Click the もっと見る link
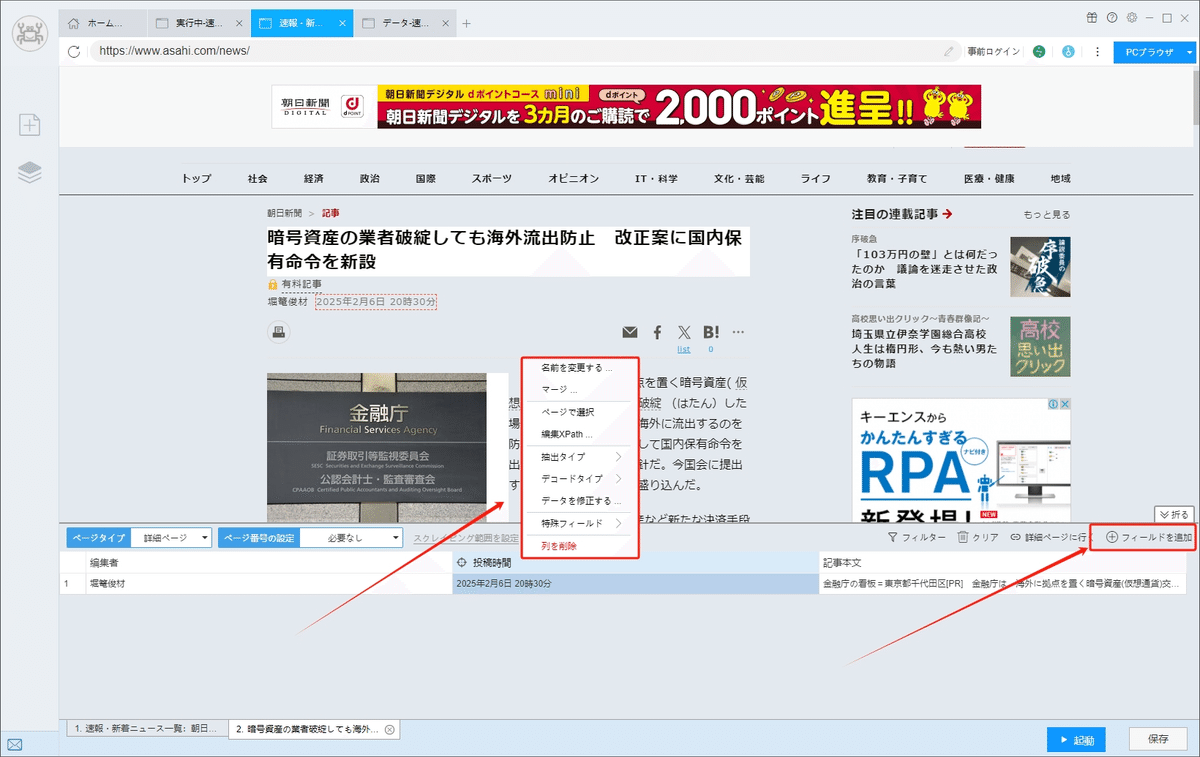 (x=1046, y=214)
